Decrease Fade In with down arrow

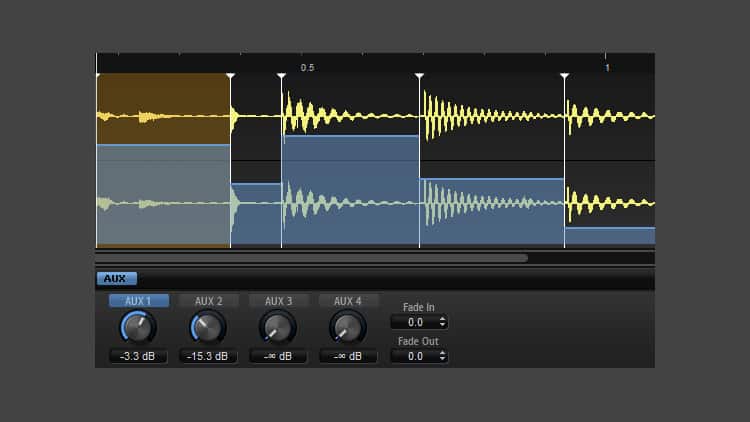click(442, 326)
